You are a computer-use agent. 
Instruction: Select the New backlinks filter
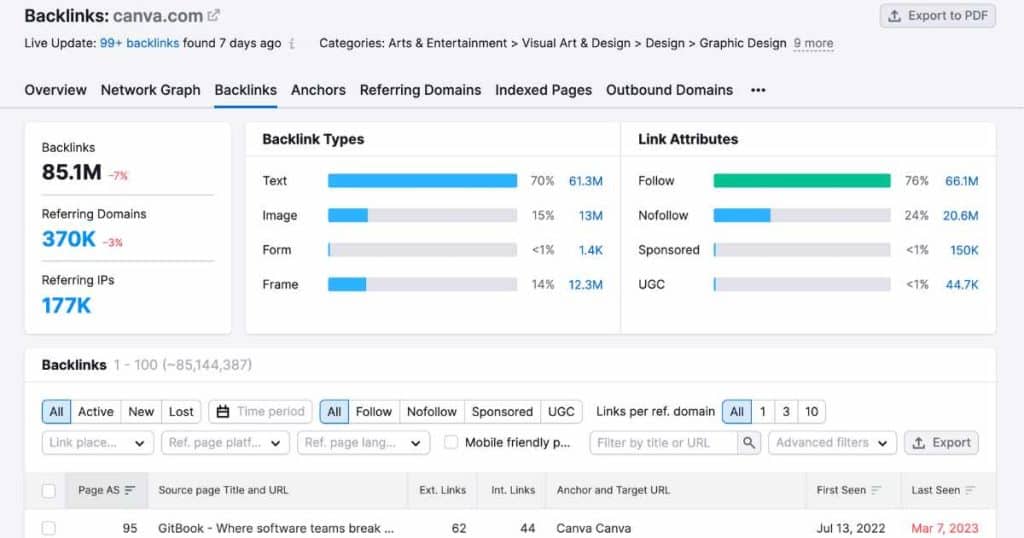point(141,412)
